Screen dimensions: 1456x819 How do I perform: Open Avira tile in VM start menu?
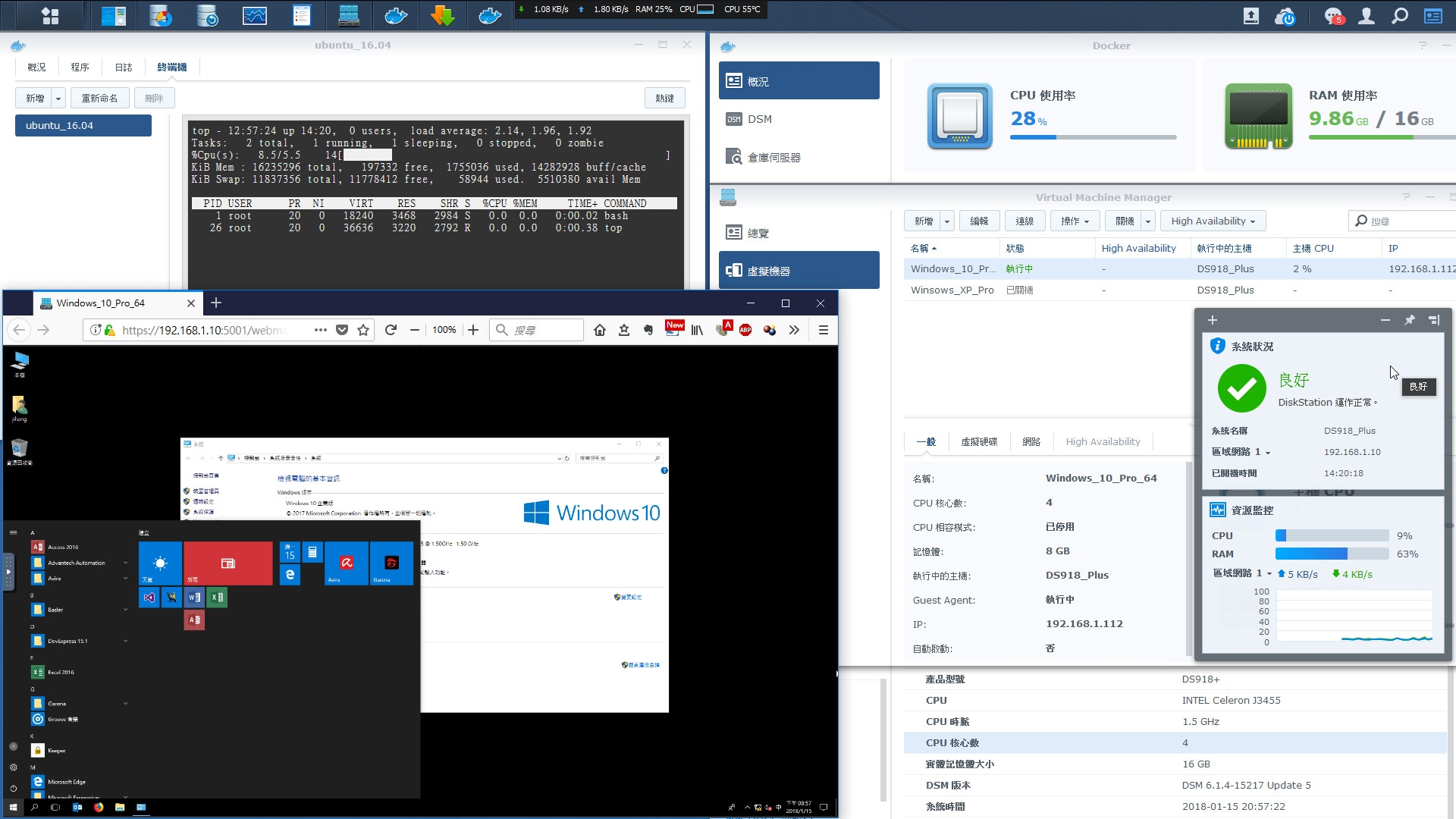[347, 563]
